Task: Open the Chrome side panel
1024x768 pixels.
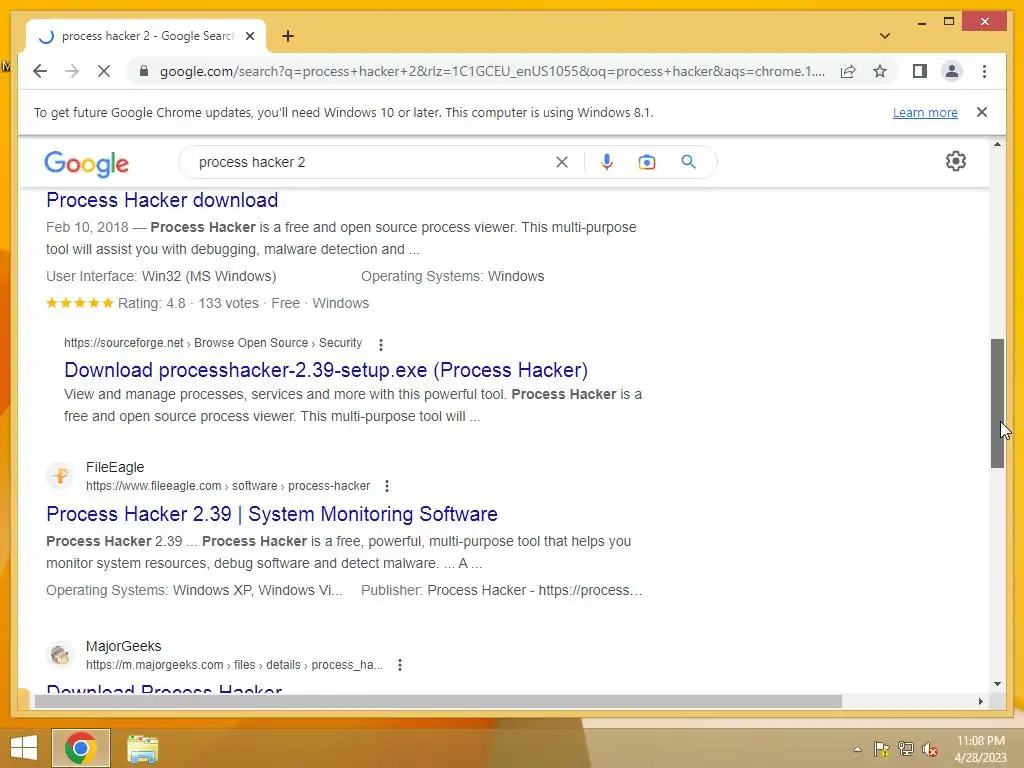Action: tap(920, 71)
